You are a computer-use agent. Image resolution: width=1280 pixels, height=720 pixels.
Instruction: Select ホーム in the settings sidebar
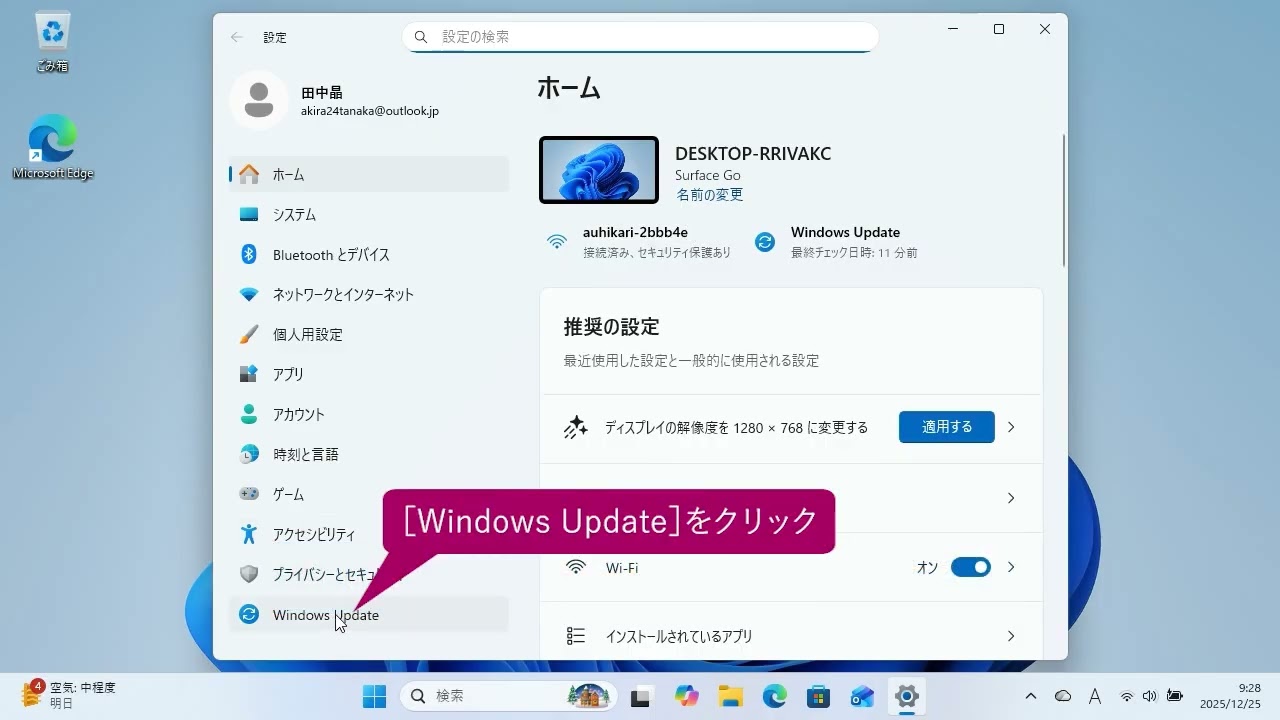[369, 174]
